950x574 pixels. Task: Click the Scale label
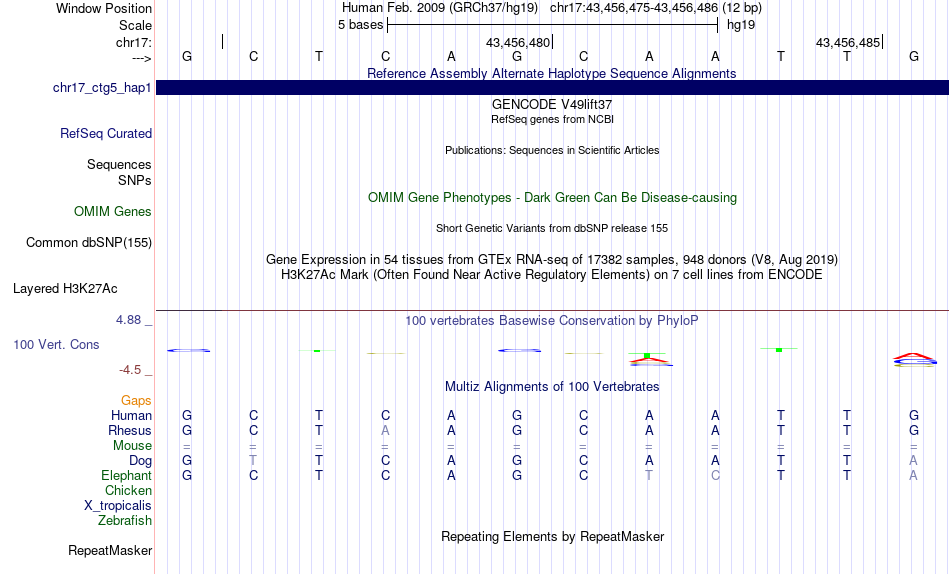point(135,25)
